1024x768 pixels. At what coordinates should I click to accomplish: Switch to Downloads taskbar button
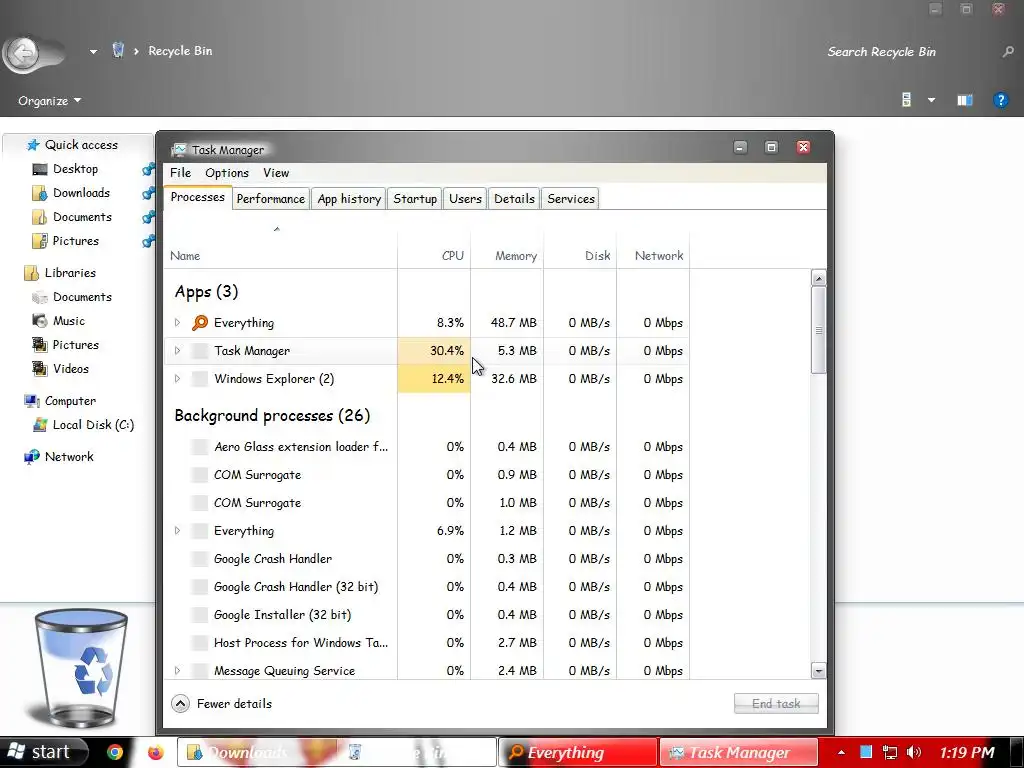257,752
